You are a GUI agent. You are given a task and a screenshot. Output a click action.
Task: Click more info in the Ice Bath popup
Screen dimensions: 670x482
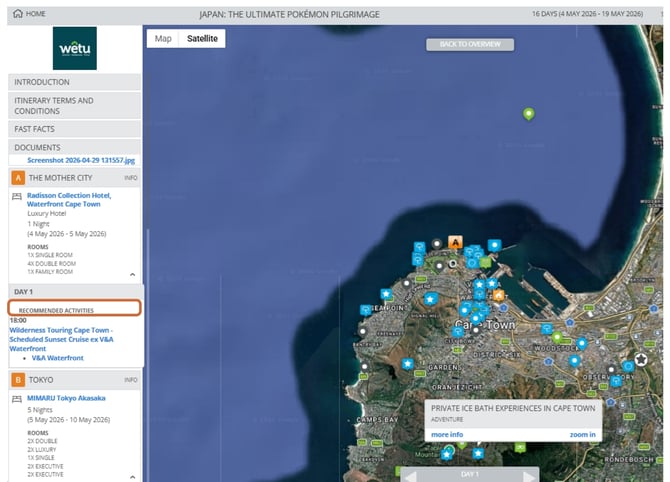pos(447,435)
